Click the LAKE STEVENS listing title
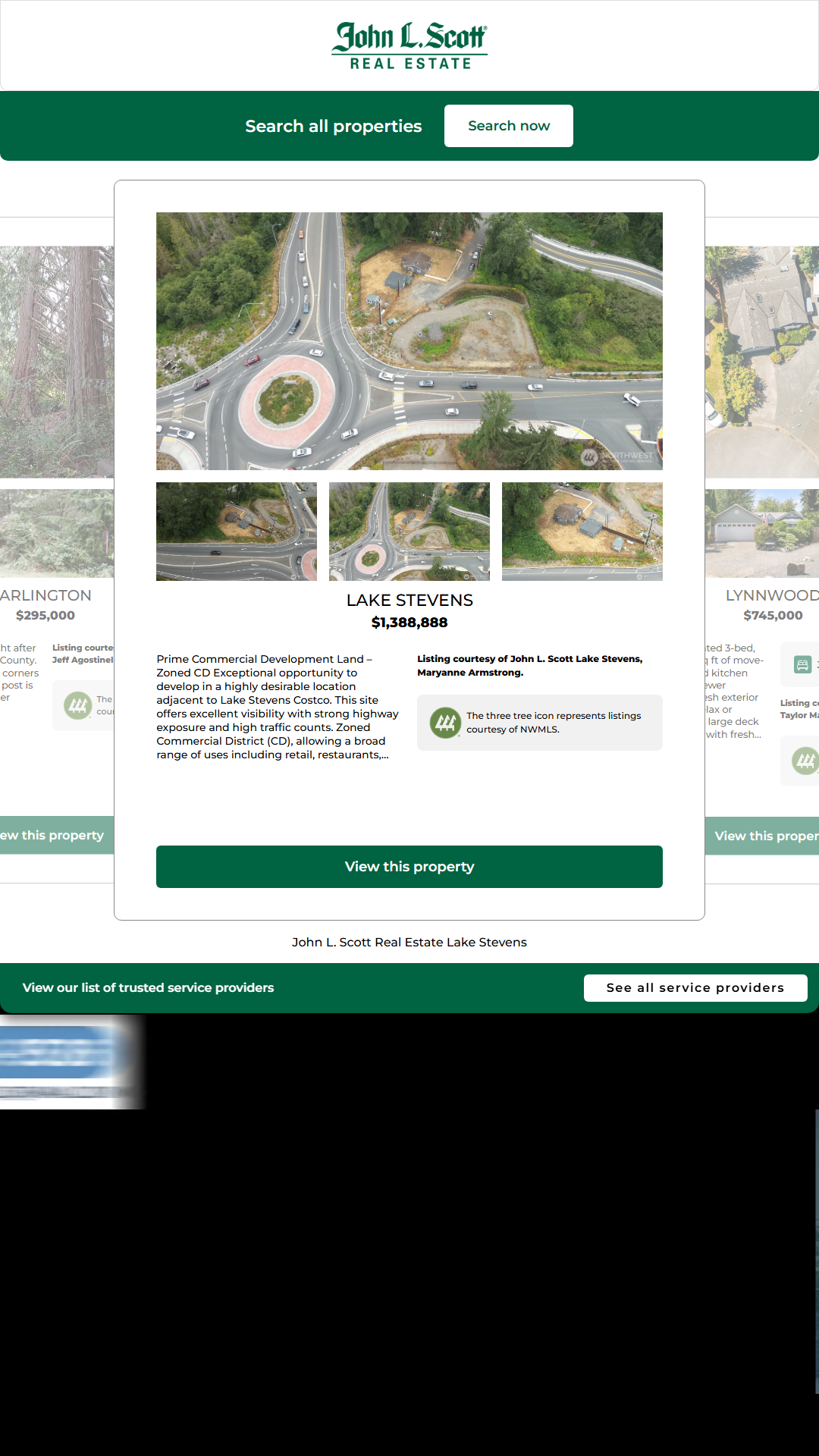 tap(409, 601)
